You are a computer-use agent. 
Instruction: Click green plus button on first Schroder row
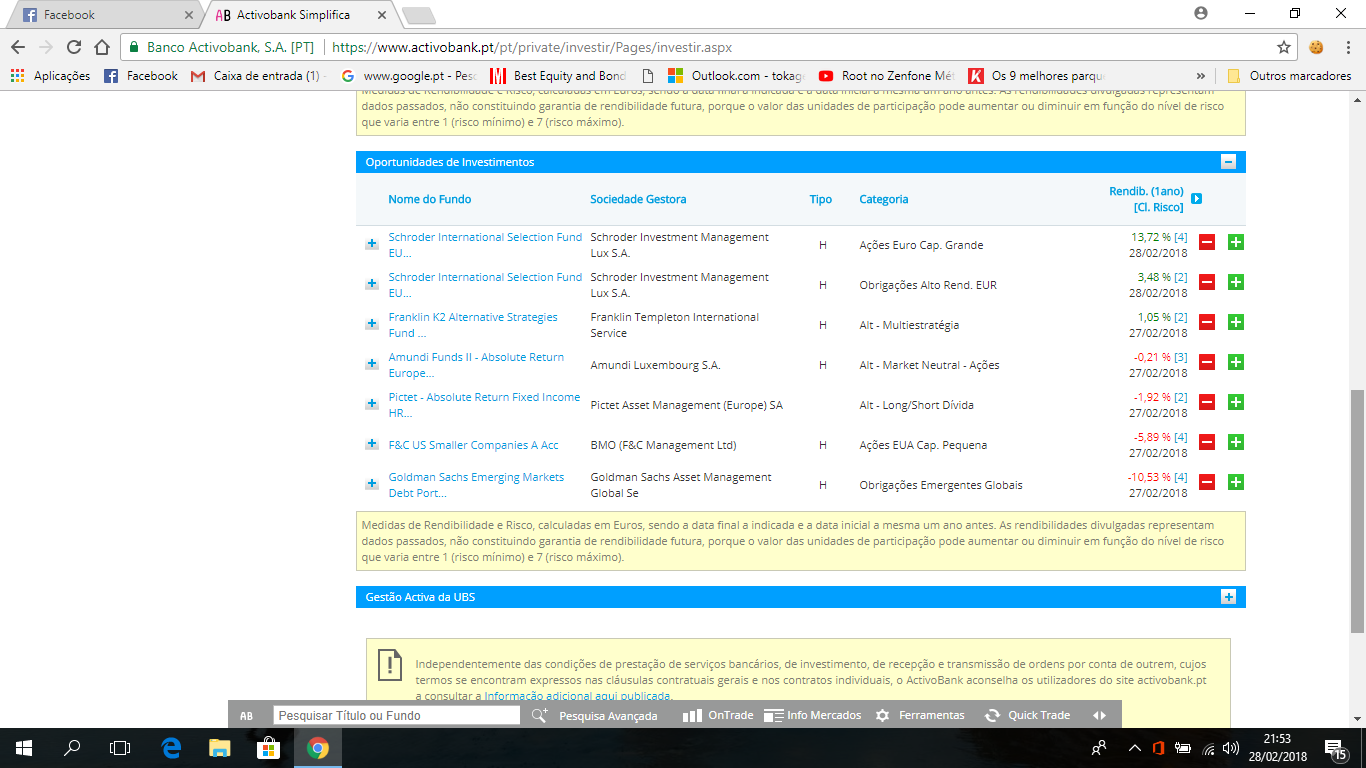1235,242
